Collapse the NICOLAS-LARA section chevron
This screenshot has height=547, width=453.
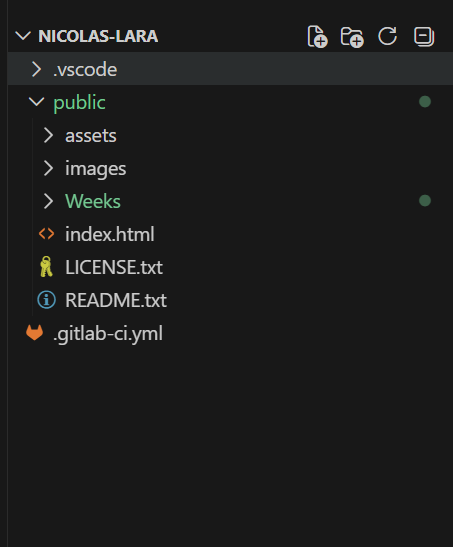23,36
